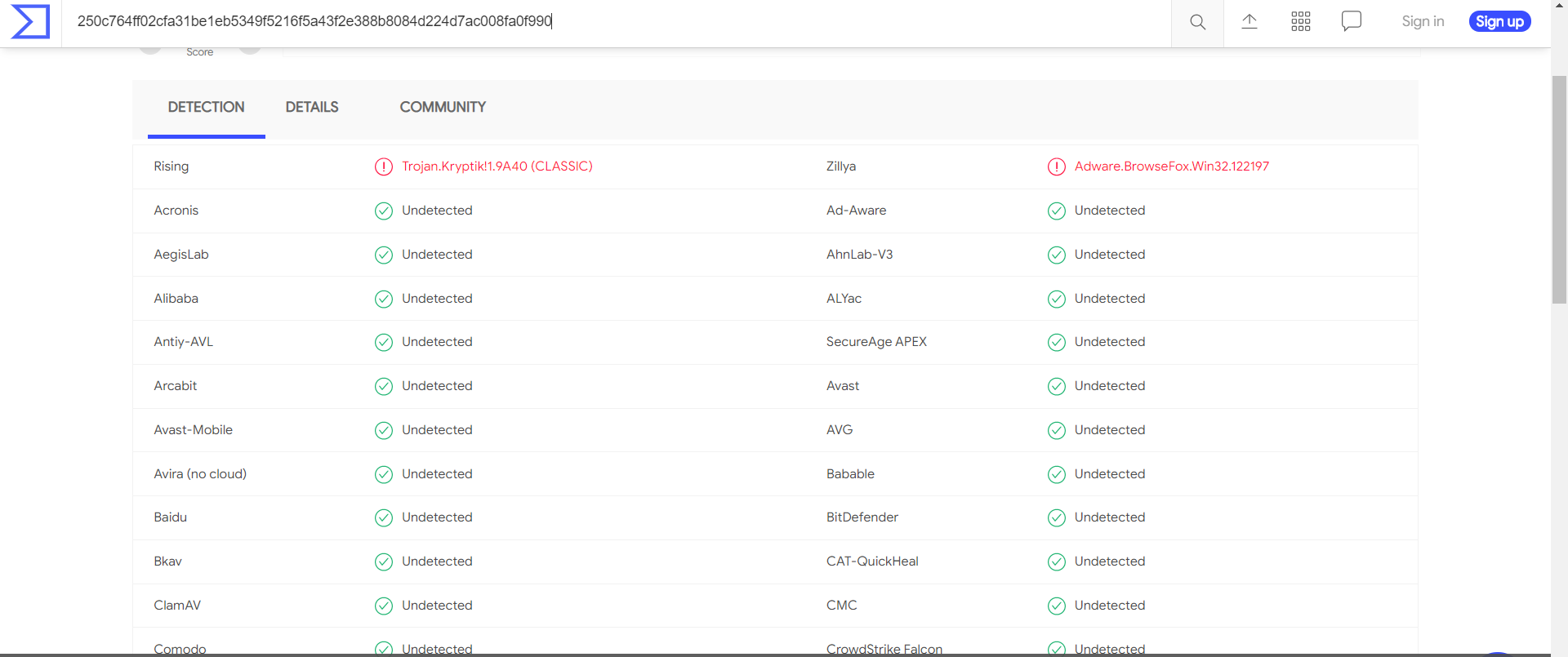
Task: Click the Sign in link
Action: click(1423, 21)
